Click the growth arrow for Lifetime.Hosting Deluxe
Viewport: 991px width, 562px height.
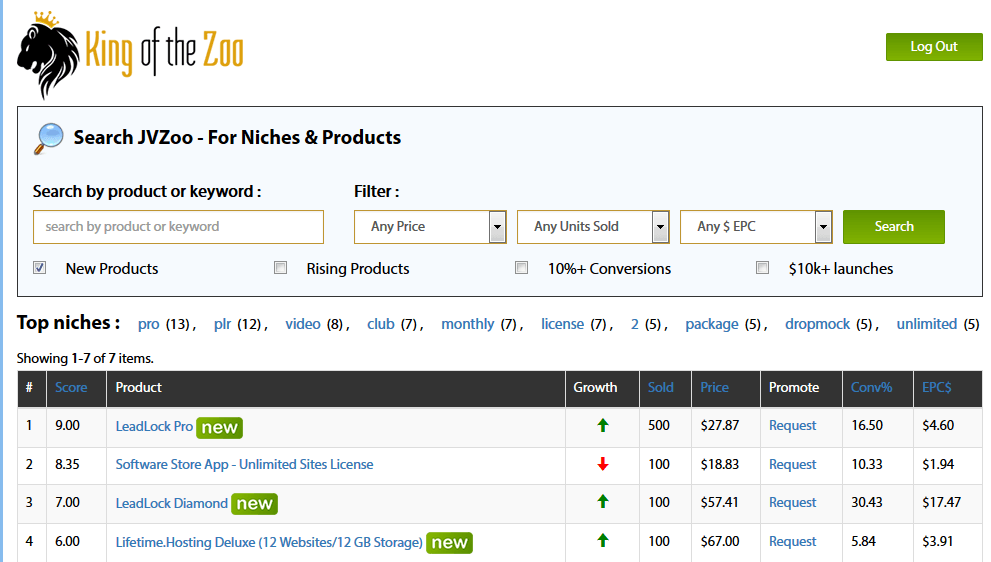pos(603,541)
